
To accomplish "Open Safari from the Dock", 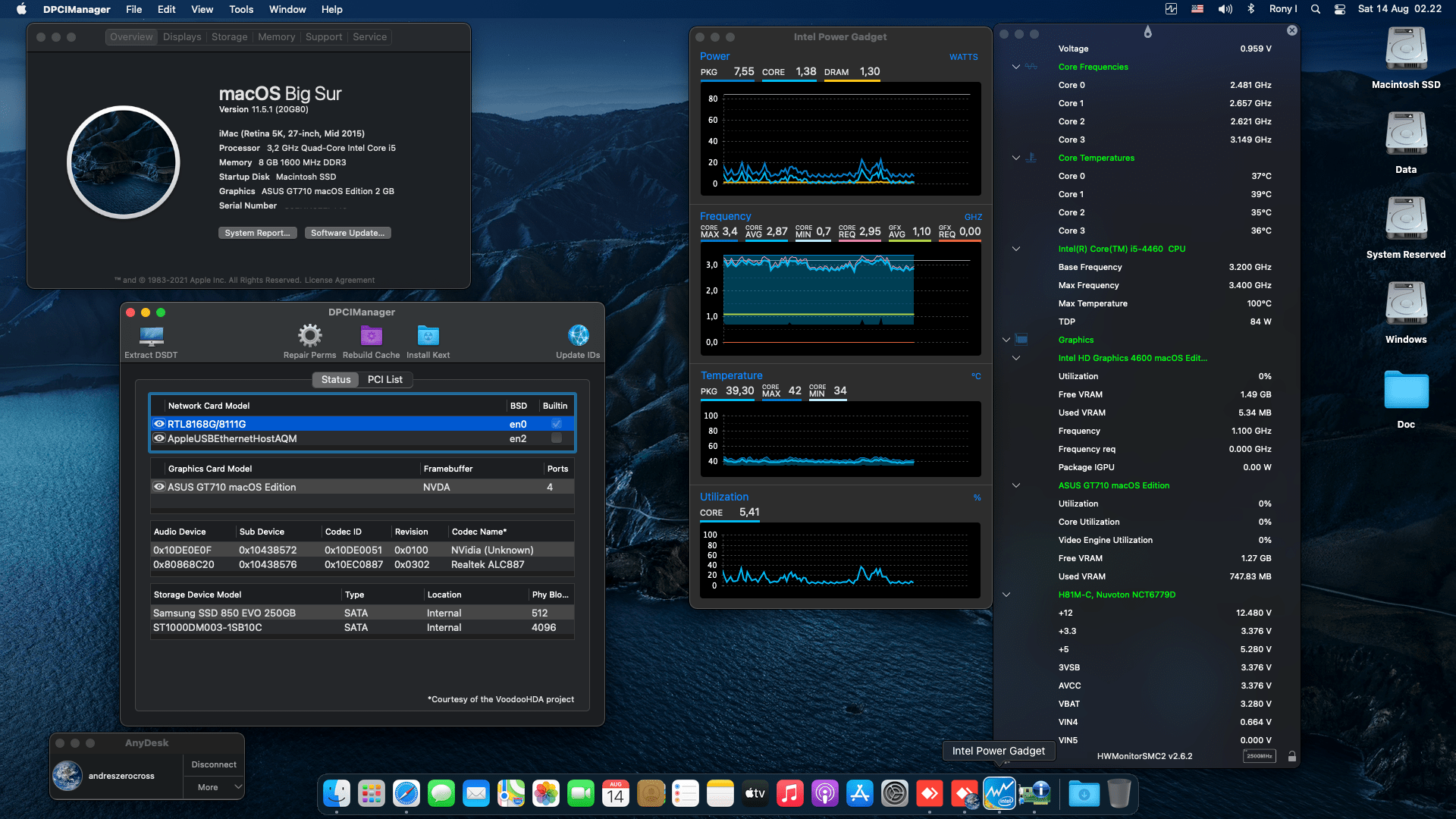I will click(406, 794).
